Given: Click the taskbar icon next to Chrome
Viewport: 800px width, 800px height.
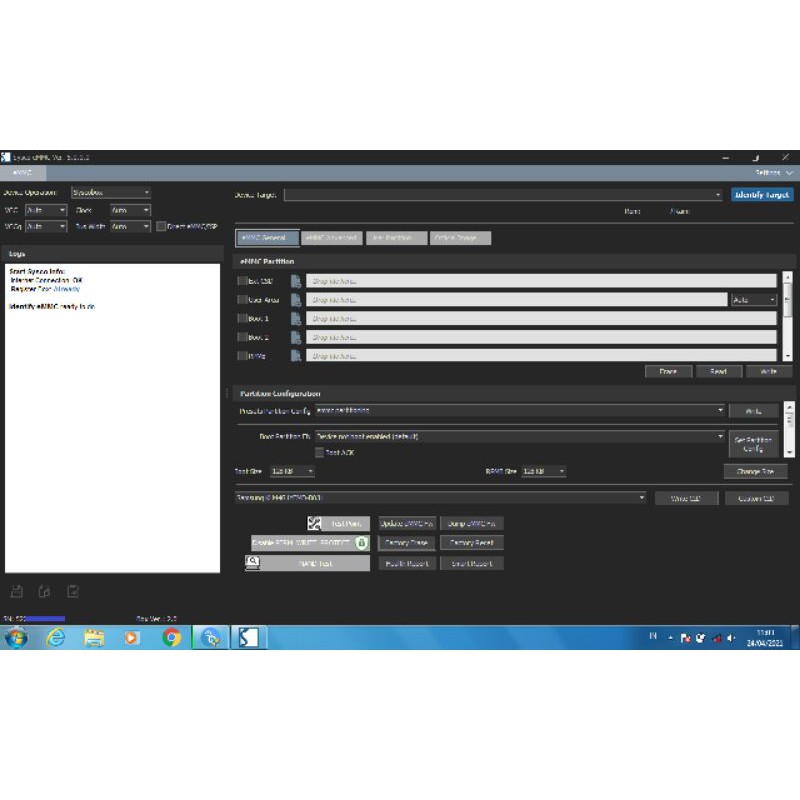Looking at the screenshot, I should coord(211,638).
